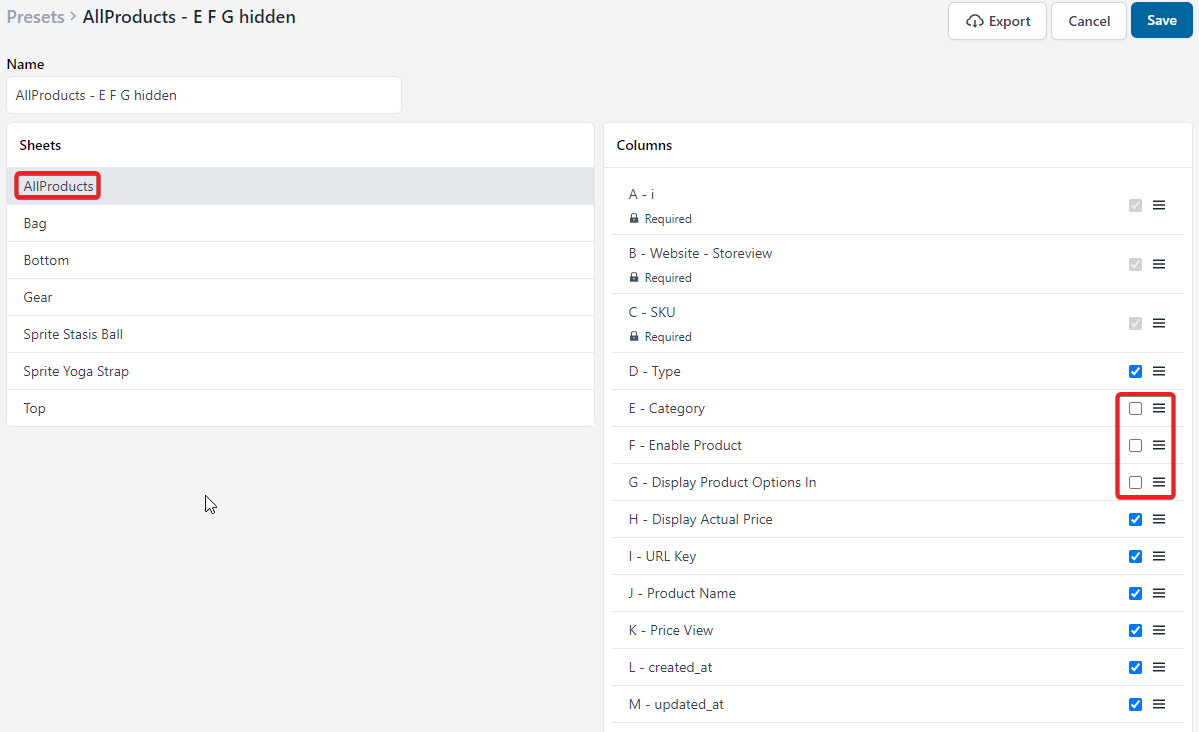This screenshot has width=1199, height=732.
Task: Click reorder handle for H - Display Actual Price
Action: 1159,519
